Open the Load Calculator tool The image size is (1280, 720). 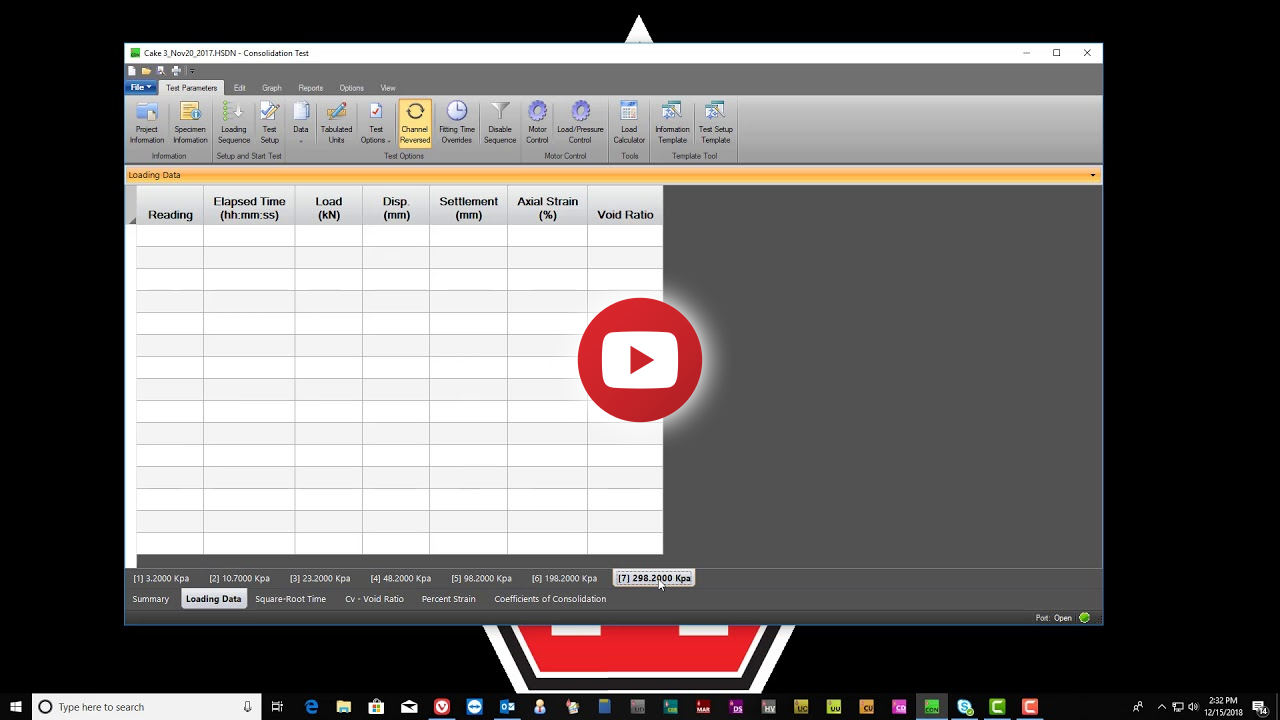tap(629, 123)
